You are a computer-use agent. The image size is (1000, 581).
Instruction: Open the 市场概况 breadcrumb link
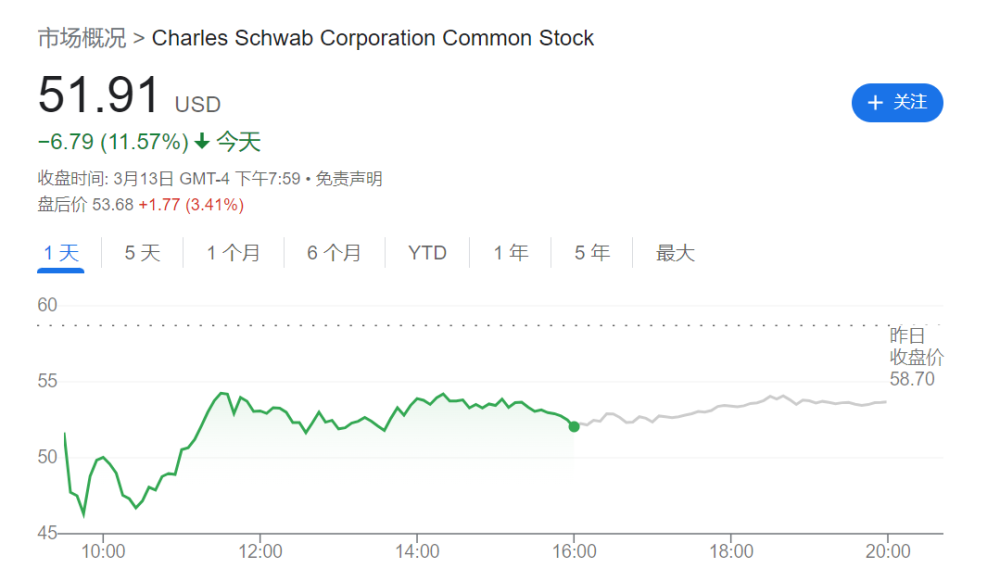tap(82, 38)
